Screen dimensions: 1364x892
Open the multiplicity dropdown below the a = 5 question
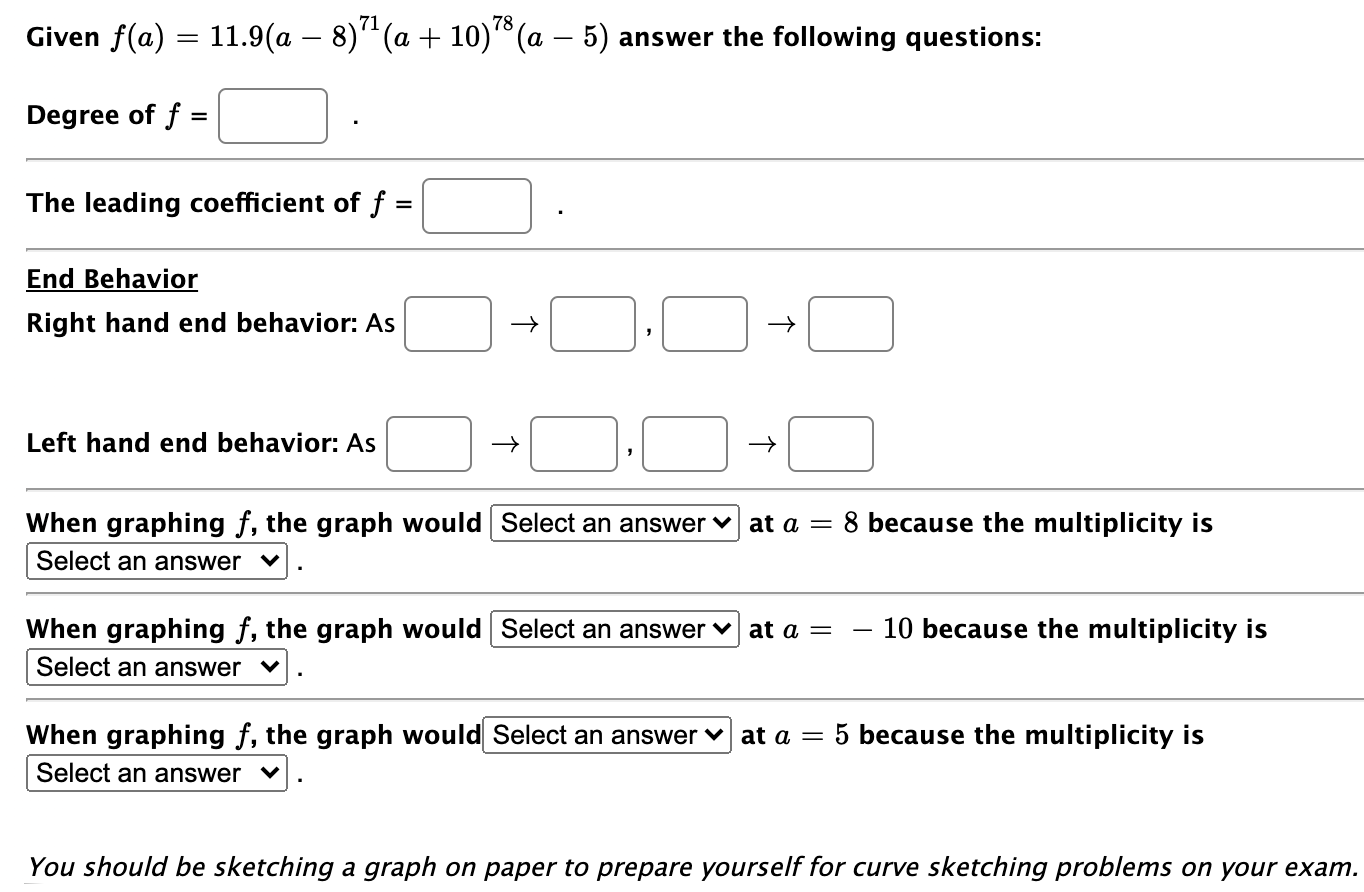tap(156, 773)
